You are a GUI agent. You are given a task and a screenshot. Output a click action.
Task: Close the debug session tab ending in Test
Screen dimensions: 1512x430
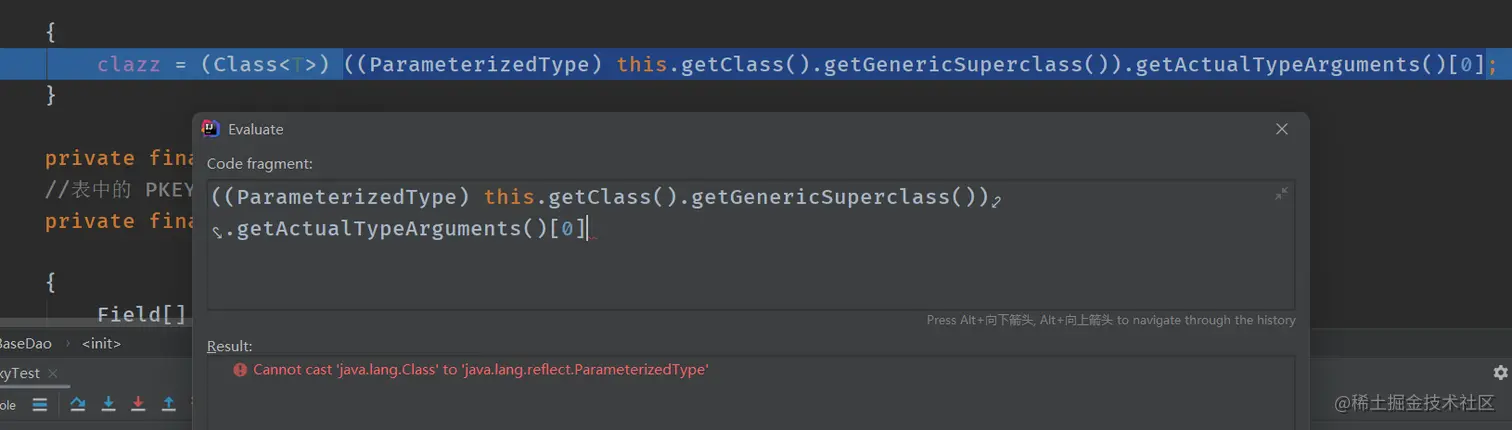tap(54, 374)
